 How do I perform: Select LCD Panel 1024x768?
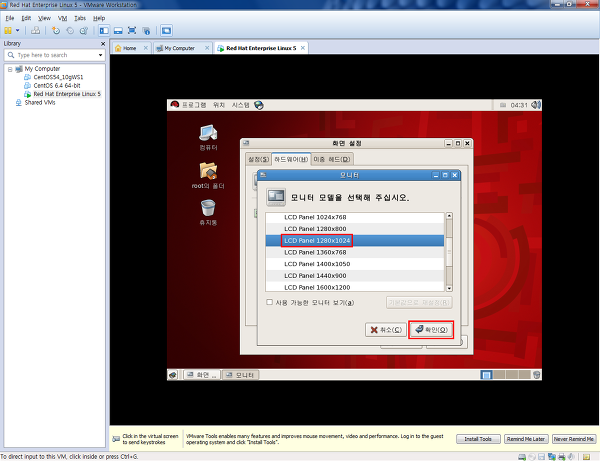click(355, 217)
